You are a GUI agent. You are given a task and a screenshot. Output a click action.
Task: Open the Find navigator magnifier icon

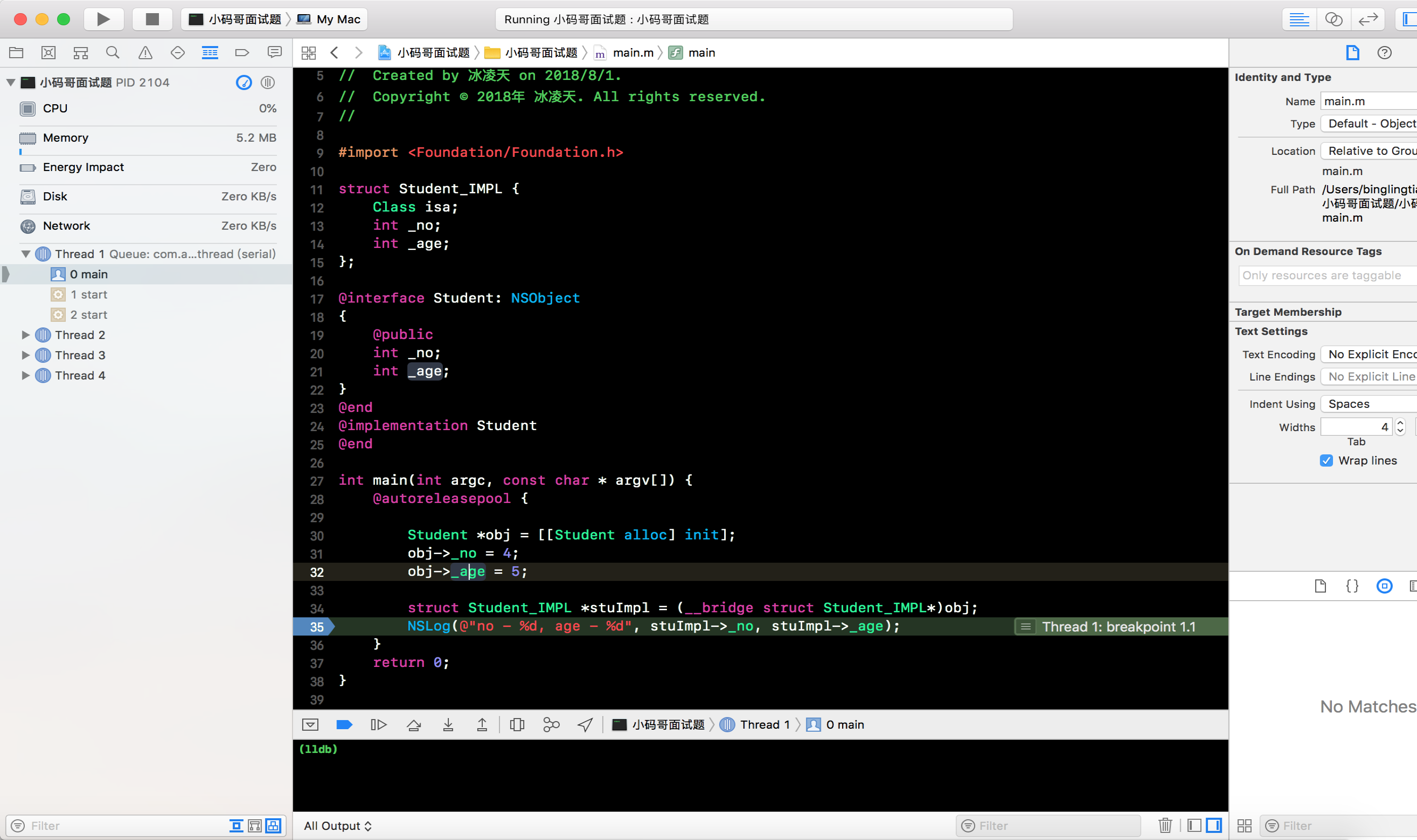pyautogui.click(x=113, y=53)
